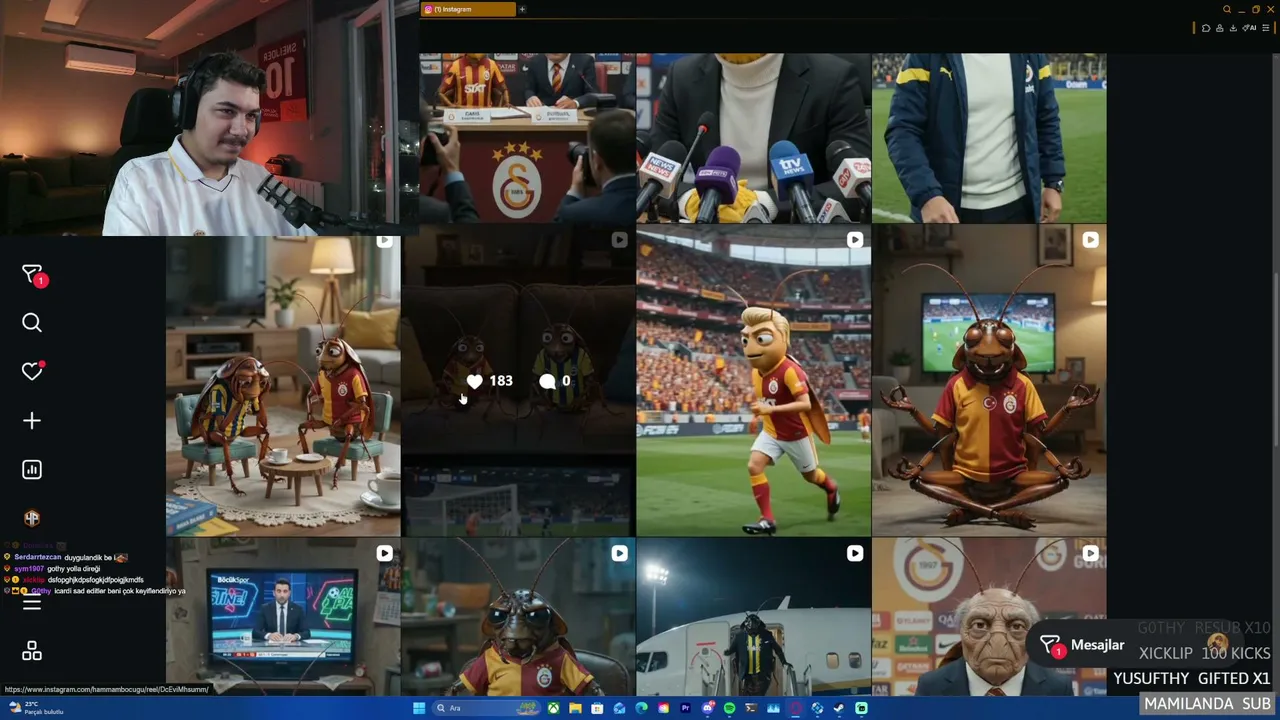The image size is (1280, 720).
Task: Open the AI assistant icon in browser toolbar
Action: coord(1250,28)
